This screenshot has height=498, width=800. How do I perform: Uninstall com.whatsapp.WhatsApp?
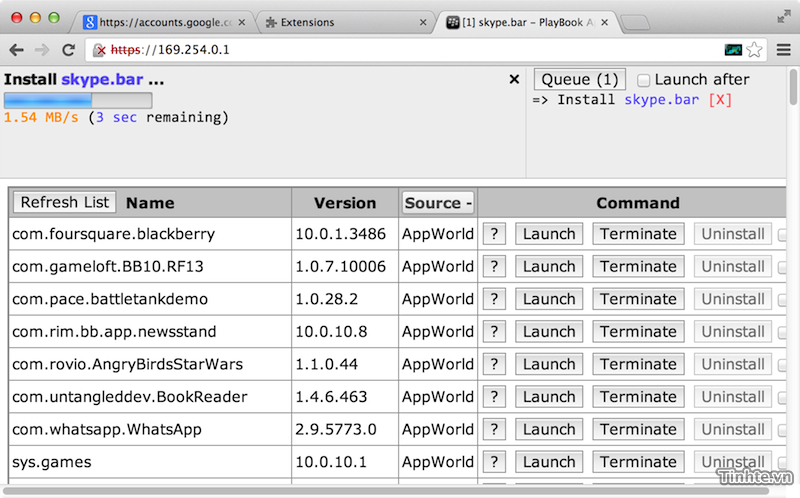point(733,430)
